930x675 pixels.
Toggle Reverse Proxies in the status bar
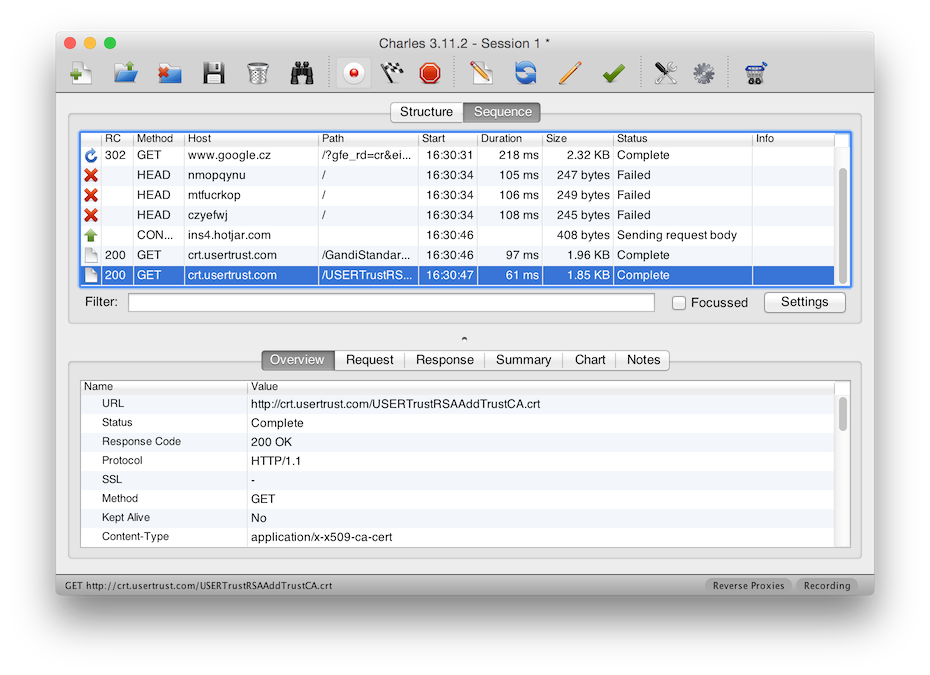point(749,586)
